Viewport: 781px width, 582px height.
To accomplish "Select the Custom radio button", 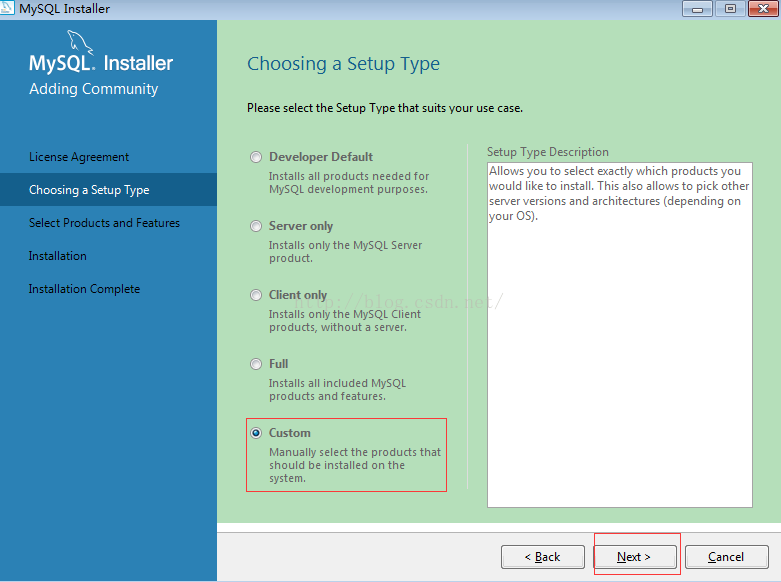I will click(257, 433).
